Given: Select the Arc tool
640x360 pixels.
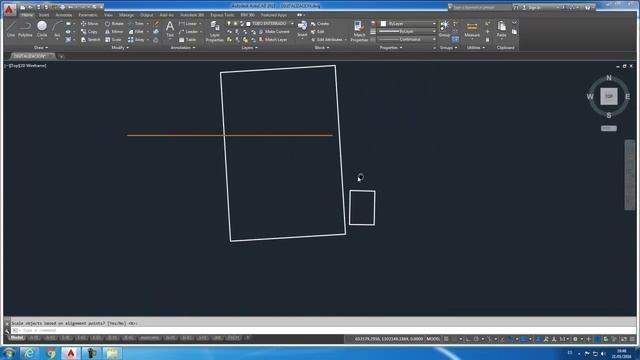Looking at the screenshot, I should pos(57,29).
